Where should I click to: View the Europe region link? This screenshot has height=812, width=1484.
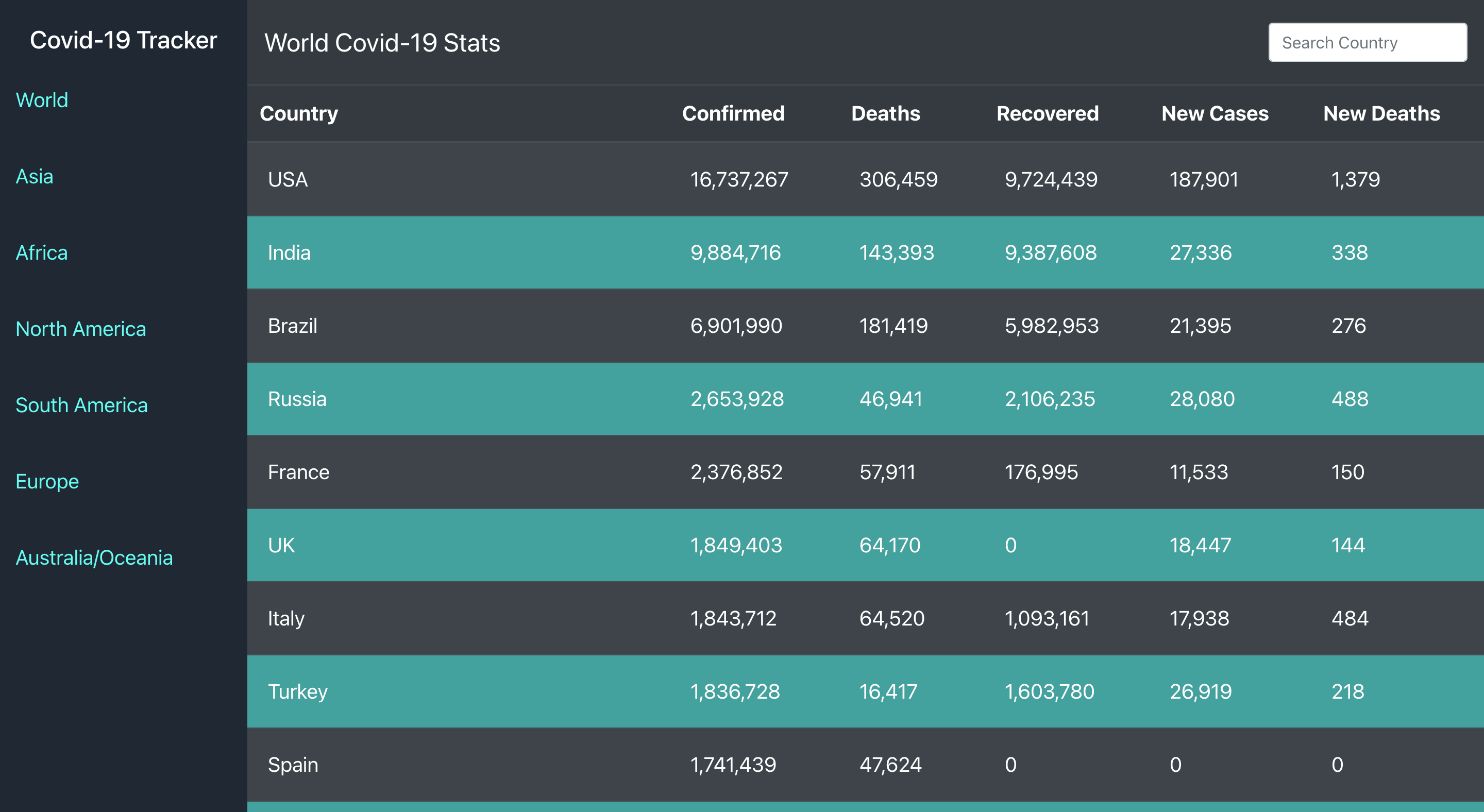coord(47,481)
